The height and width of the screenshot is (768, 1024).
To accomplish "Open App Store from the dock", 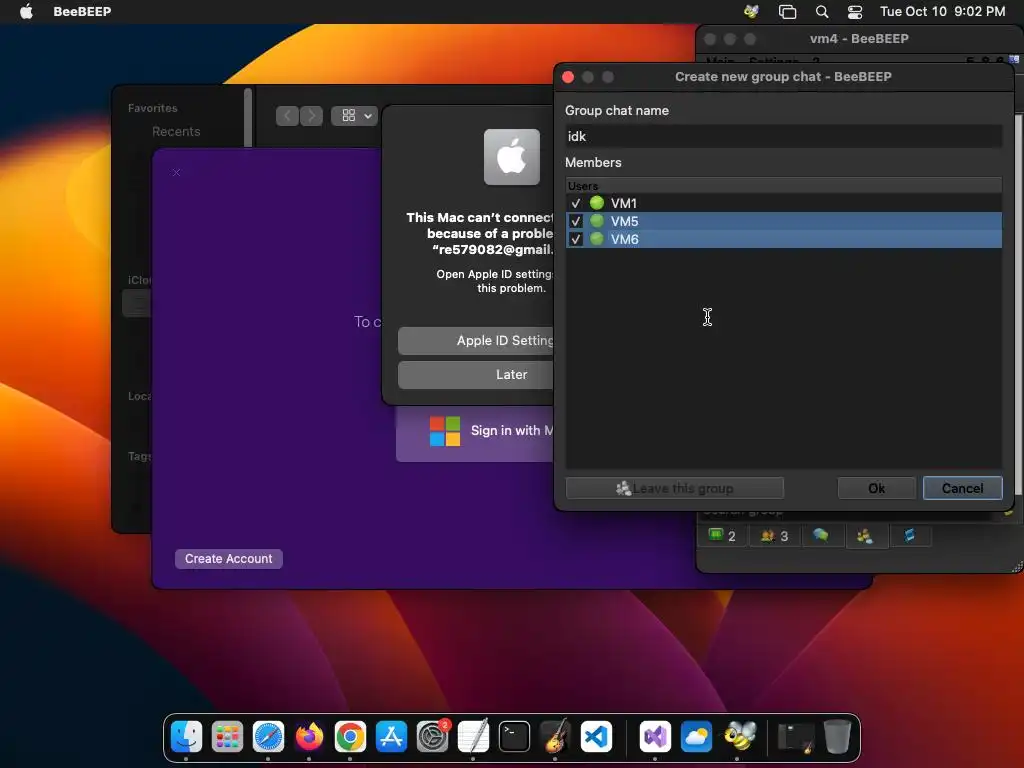I will [x=391, y=737].
